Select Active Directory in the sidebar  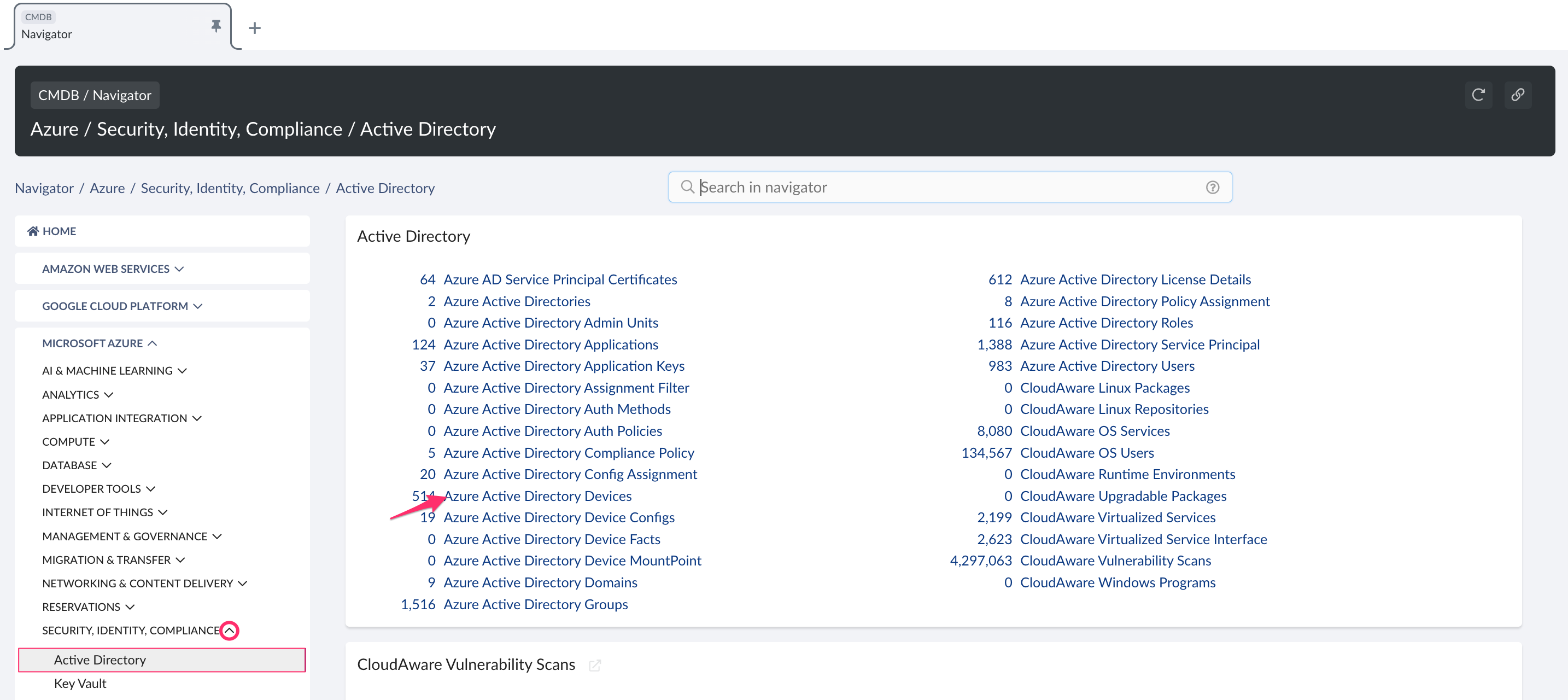point(100,660)
